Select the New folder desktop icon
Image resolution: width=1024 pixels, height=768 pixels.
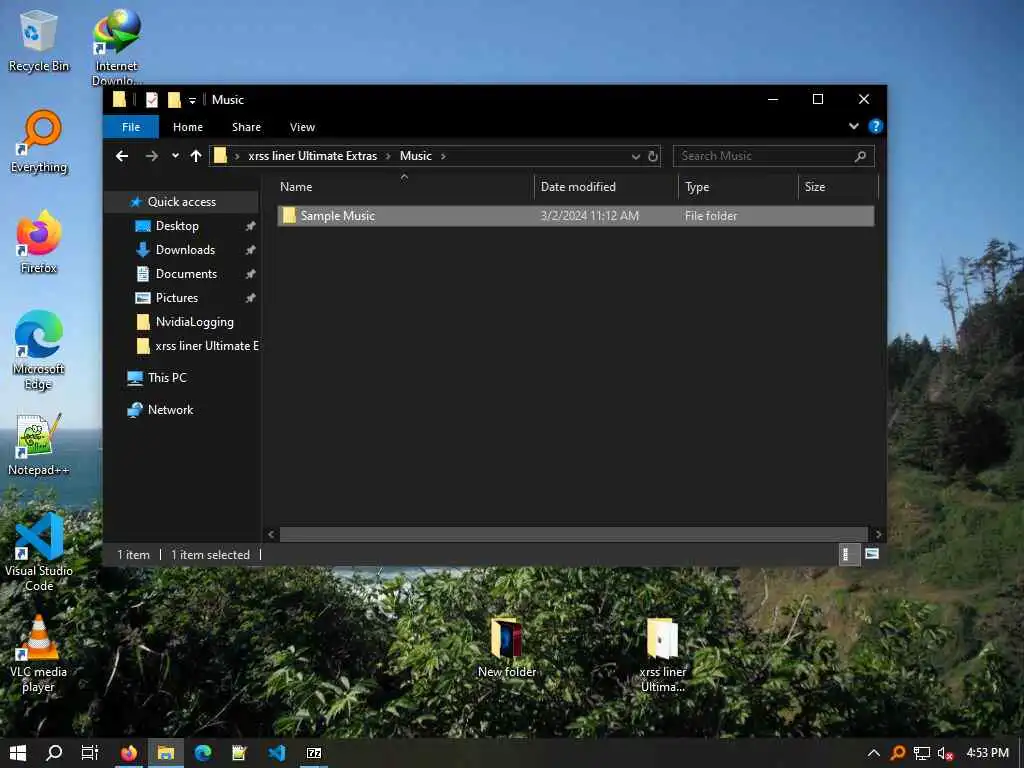(507, 647)
